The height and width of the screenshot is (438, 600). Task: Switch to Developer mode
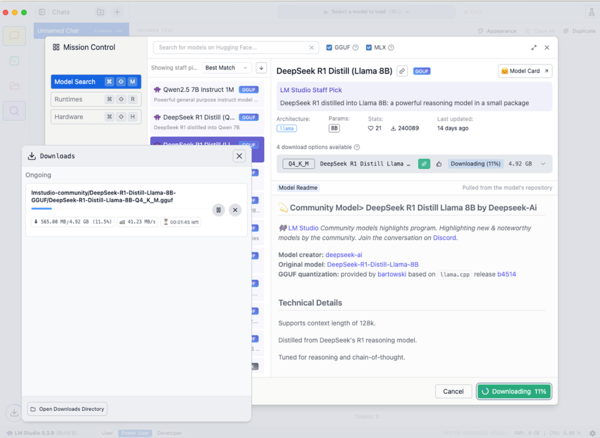point(170,433)
